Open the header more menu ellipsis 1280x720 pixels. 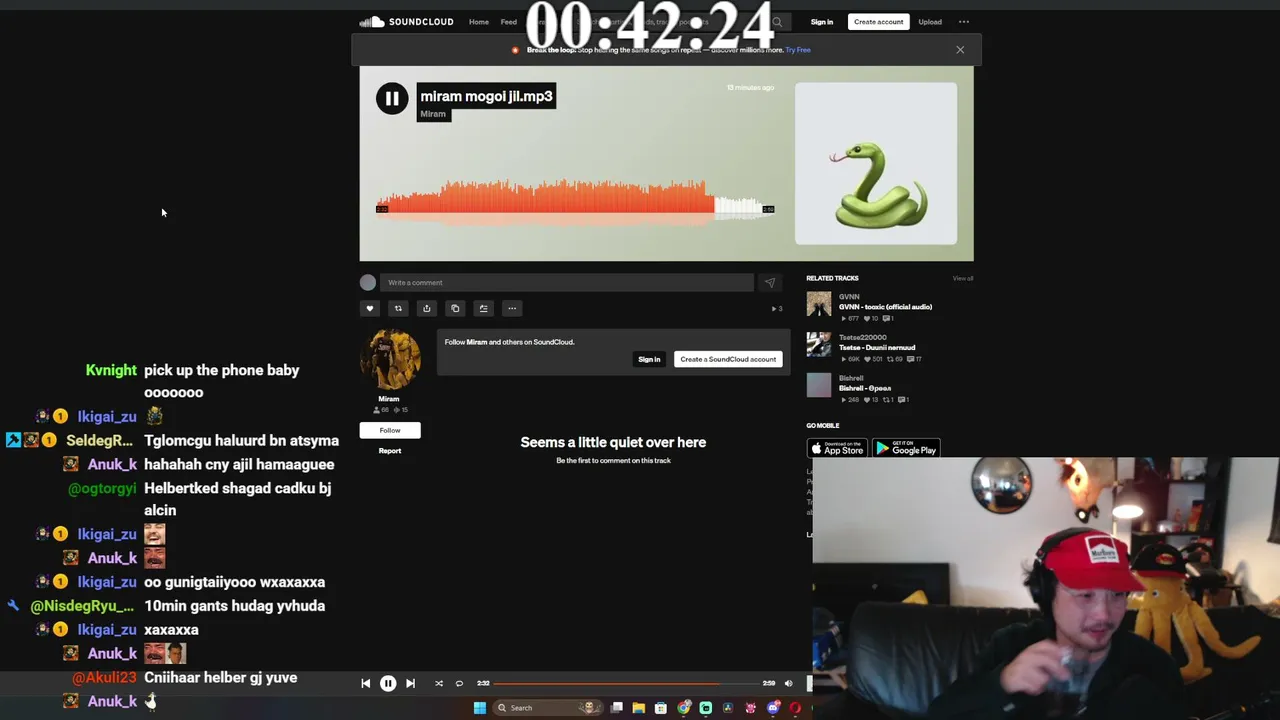click(964, 22)
